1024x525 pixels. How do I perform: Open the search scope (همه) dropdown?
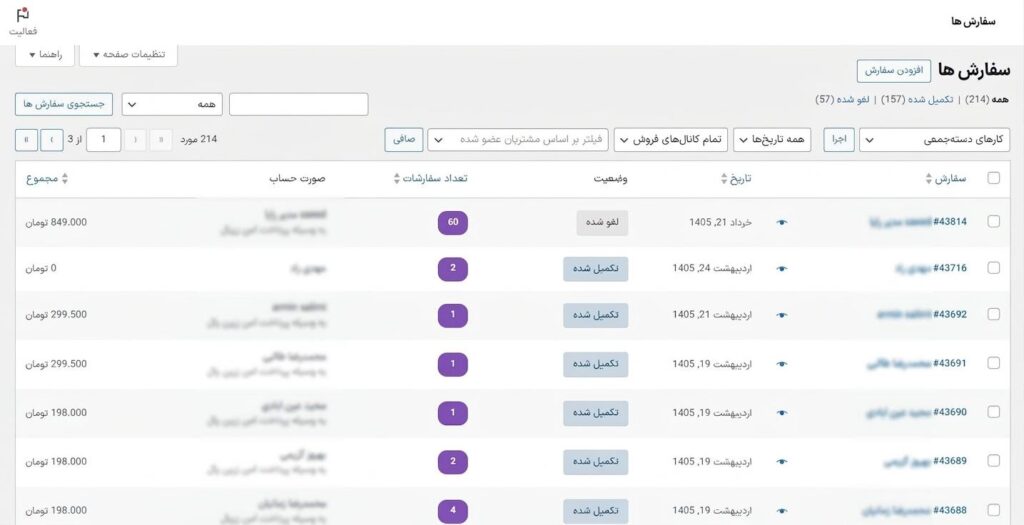pos(172,104)
